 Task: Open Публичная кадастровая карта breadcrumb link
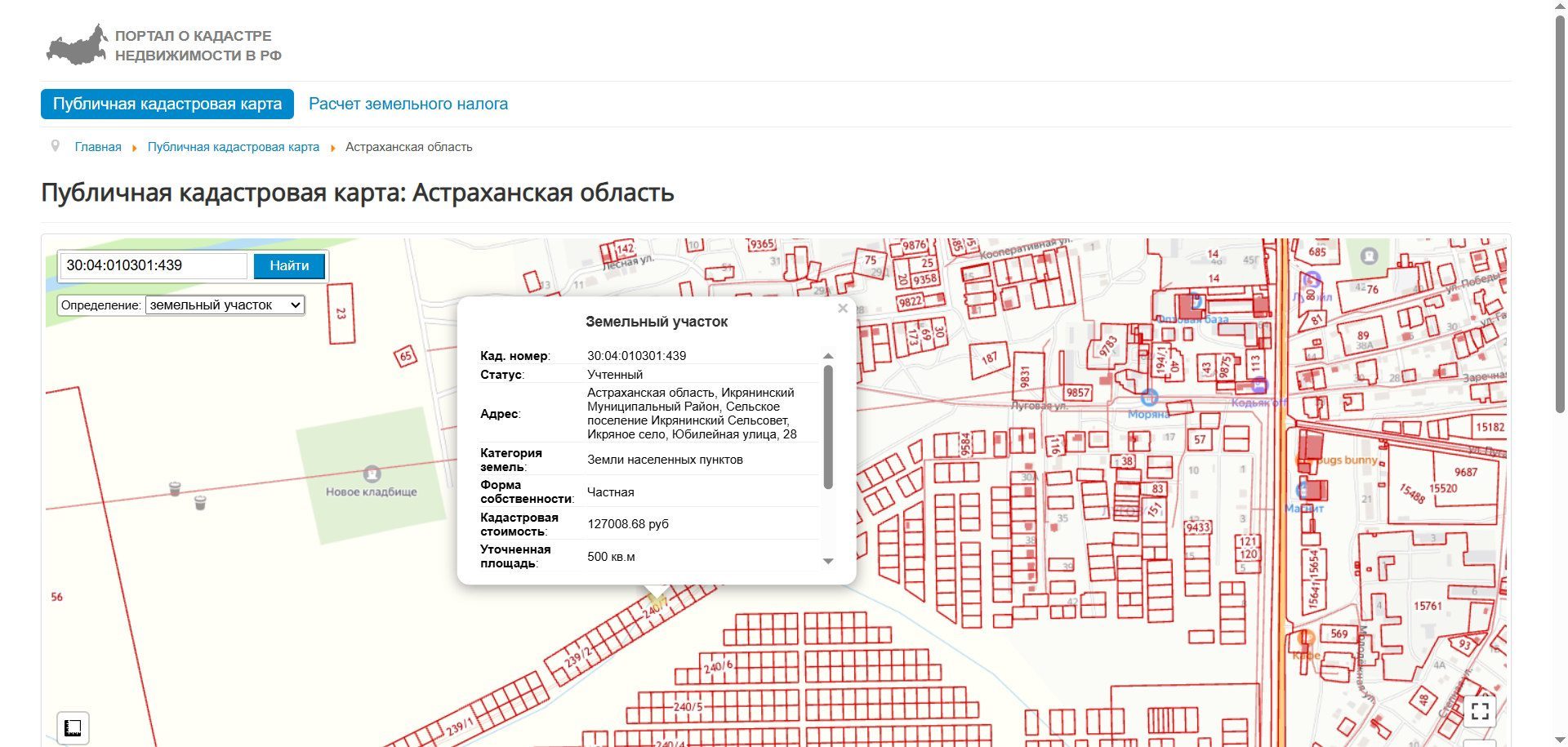pyautogui.click(x=234, y=147)
